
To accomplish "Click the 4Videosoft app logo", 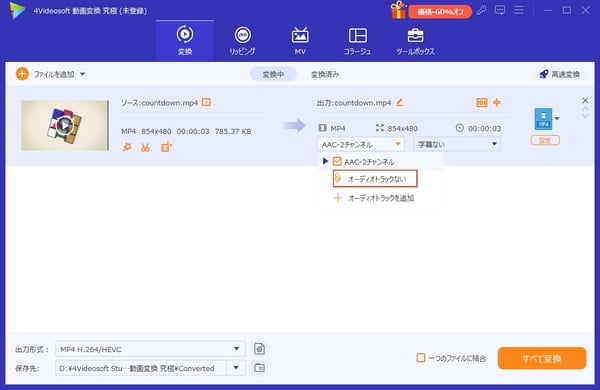I will tap(17, 10).
